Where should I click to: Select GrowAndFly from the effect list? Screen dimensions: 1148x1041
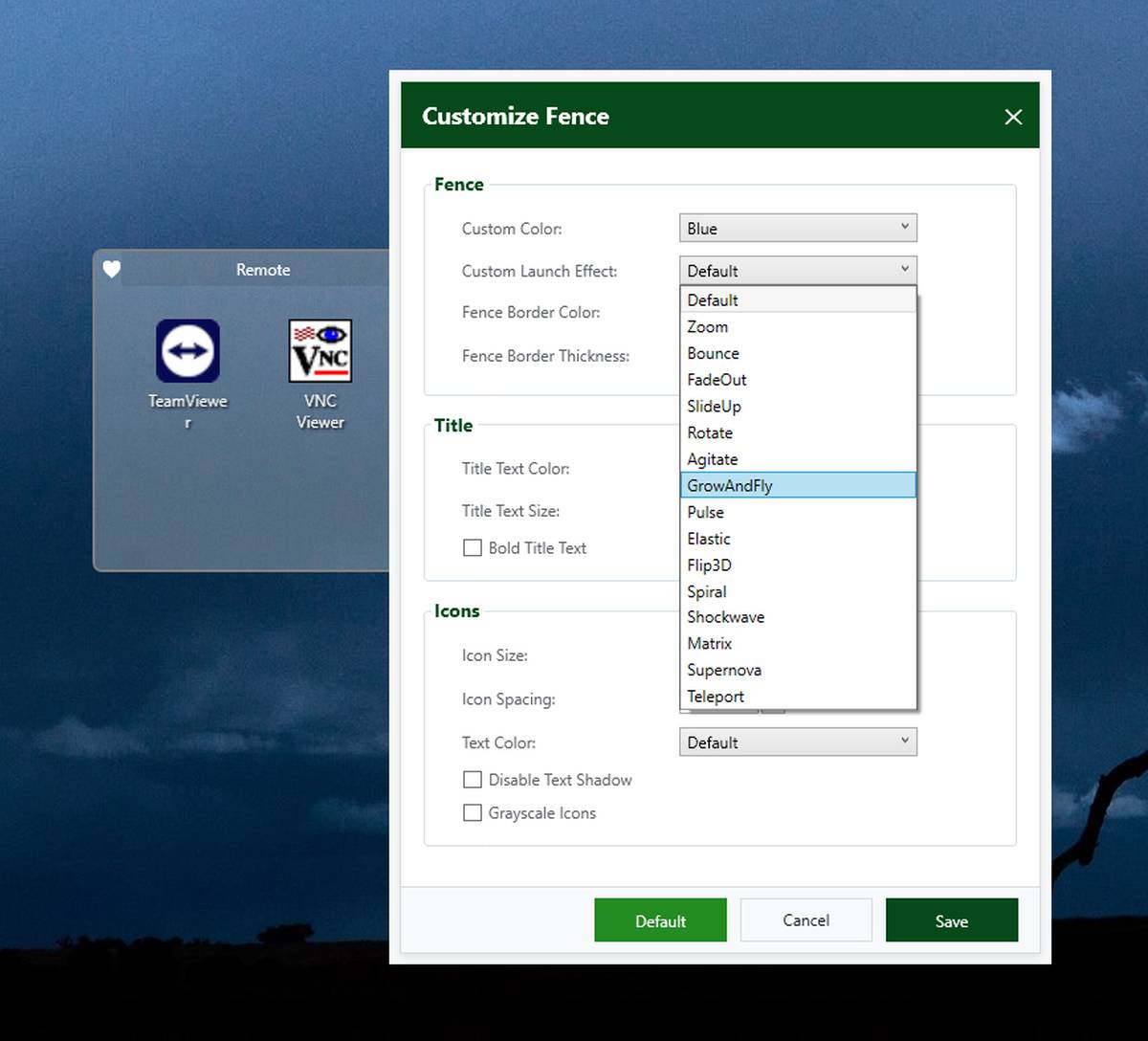(x=798, y=486)
